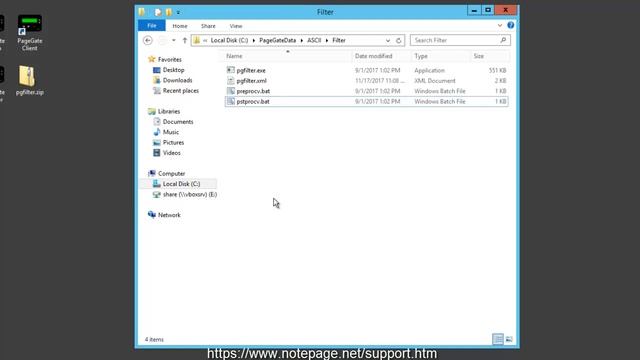Click Properties quick access toolbar icon
640x360 pixels.
[158, 12]
